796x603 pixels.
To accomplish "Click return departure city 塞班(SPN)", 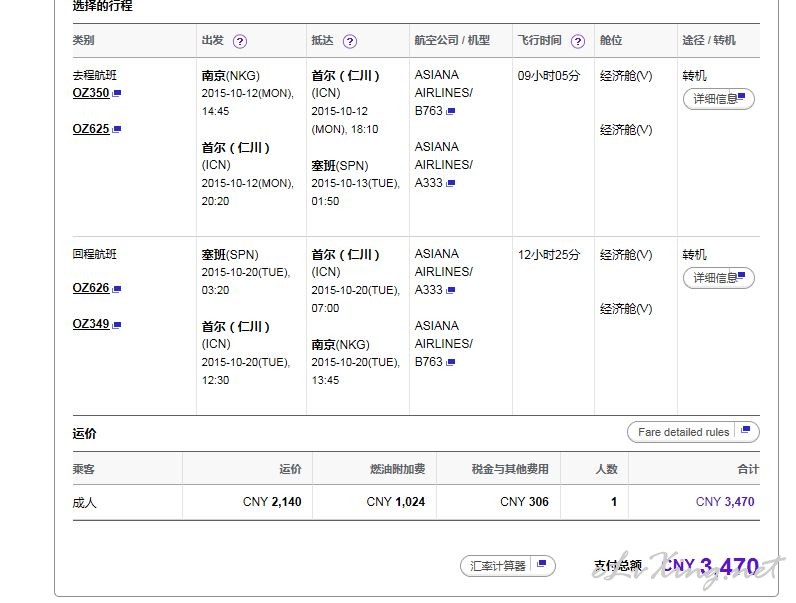I will 230,254.
